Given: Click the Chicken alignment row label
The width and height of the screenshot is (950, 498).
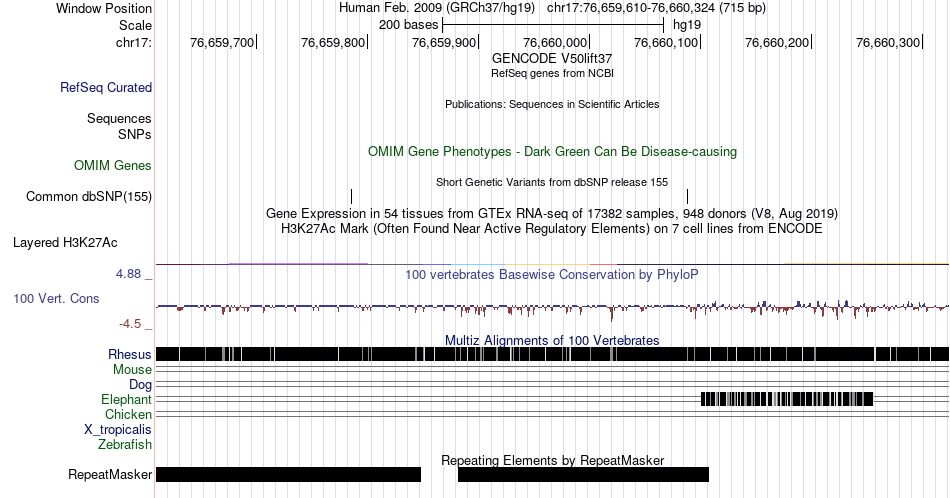Looking at the screenshot, I should (x=128, y=414).
